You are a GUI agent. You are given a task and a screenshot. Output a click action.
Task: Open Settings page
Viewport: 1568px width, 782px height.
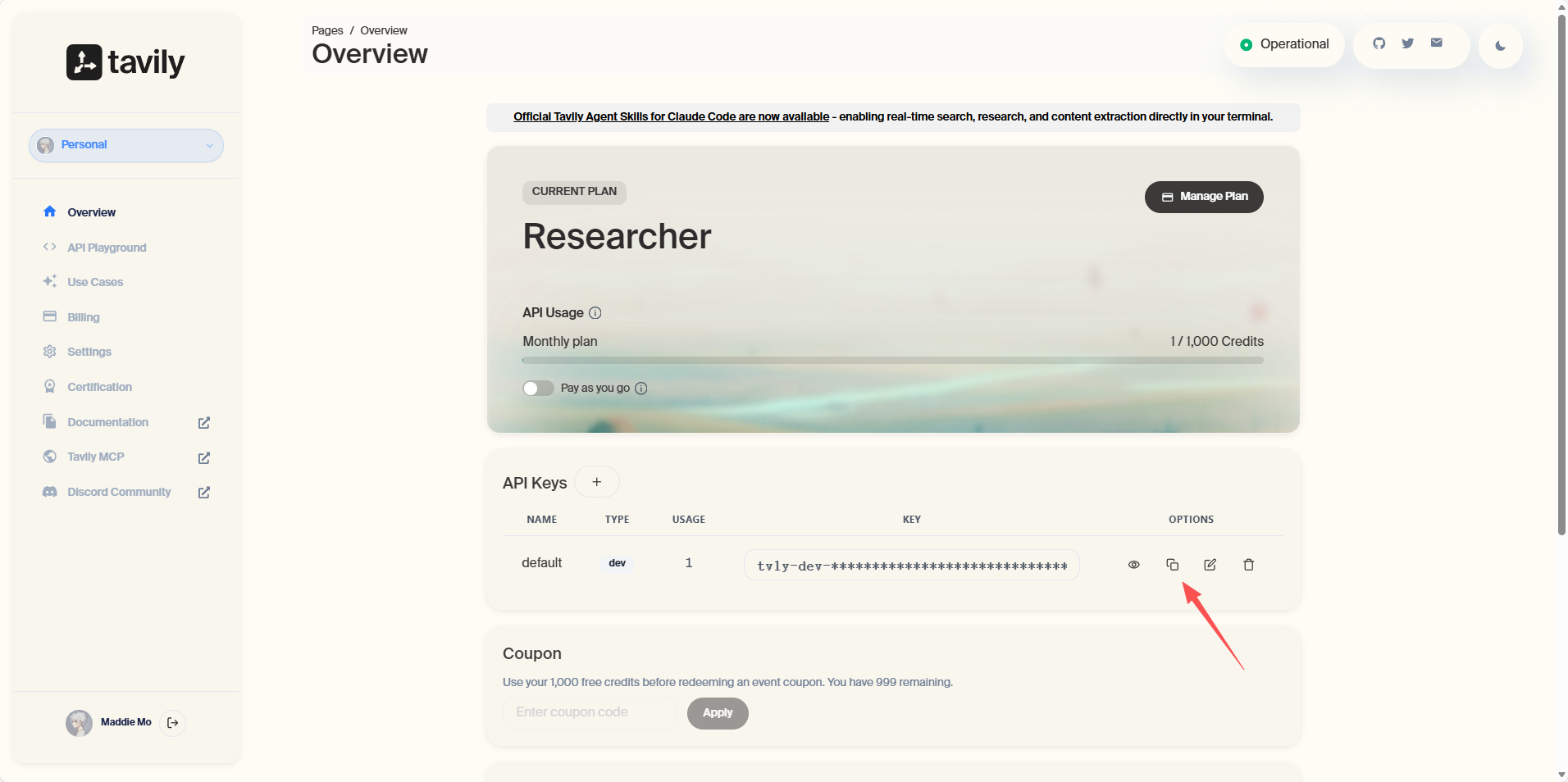89,352
